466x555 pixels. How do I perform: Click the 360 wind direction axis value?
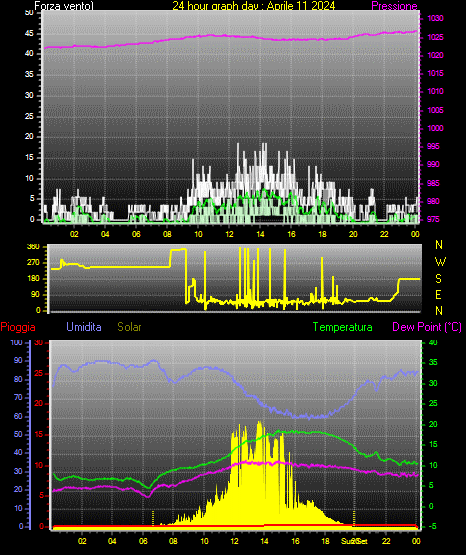point(33,247)
